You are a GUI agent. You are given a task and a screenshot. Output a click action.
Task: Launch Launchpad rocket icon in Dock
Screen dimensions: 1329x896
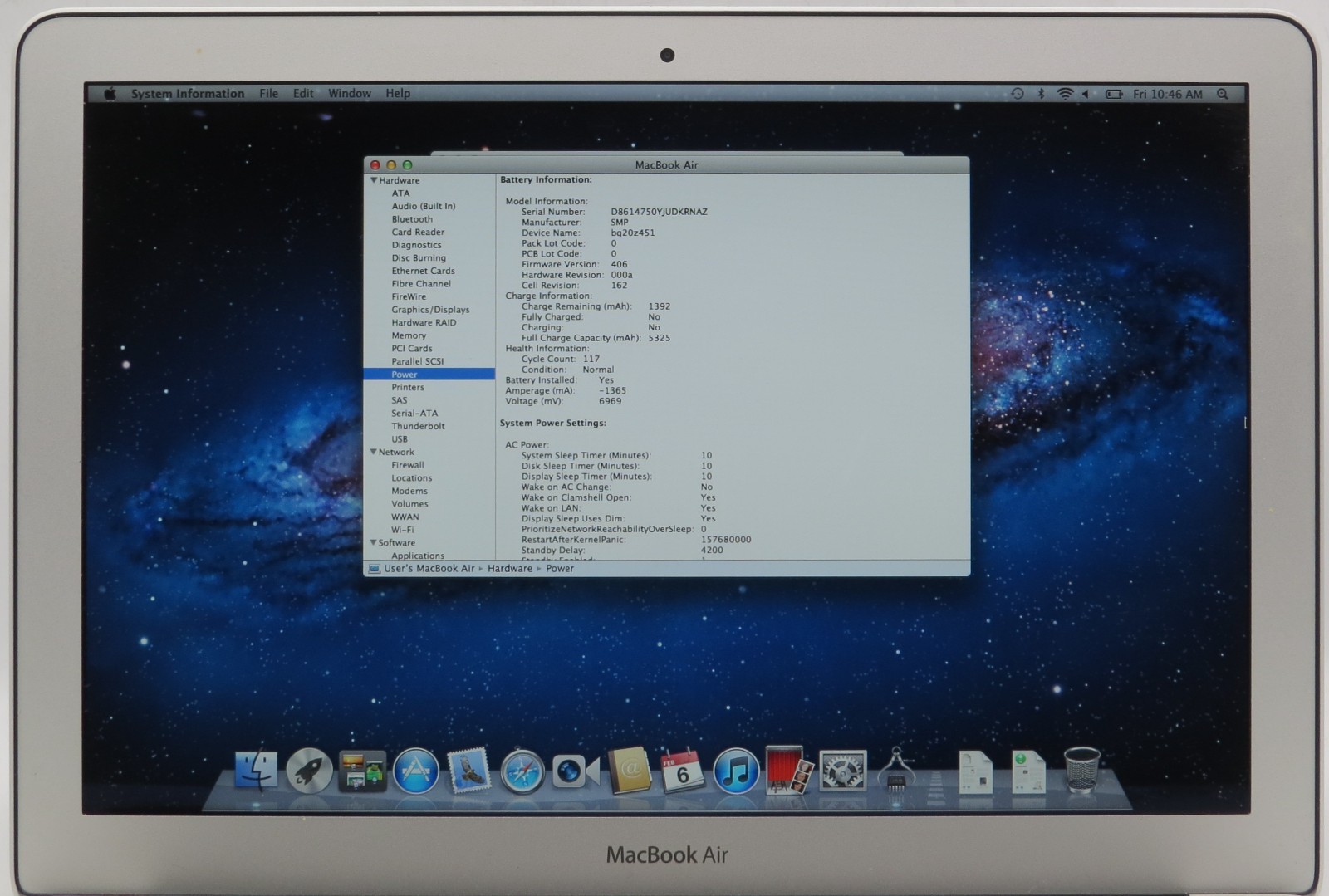309,771
